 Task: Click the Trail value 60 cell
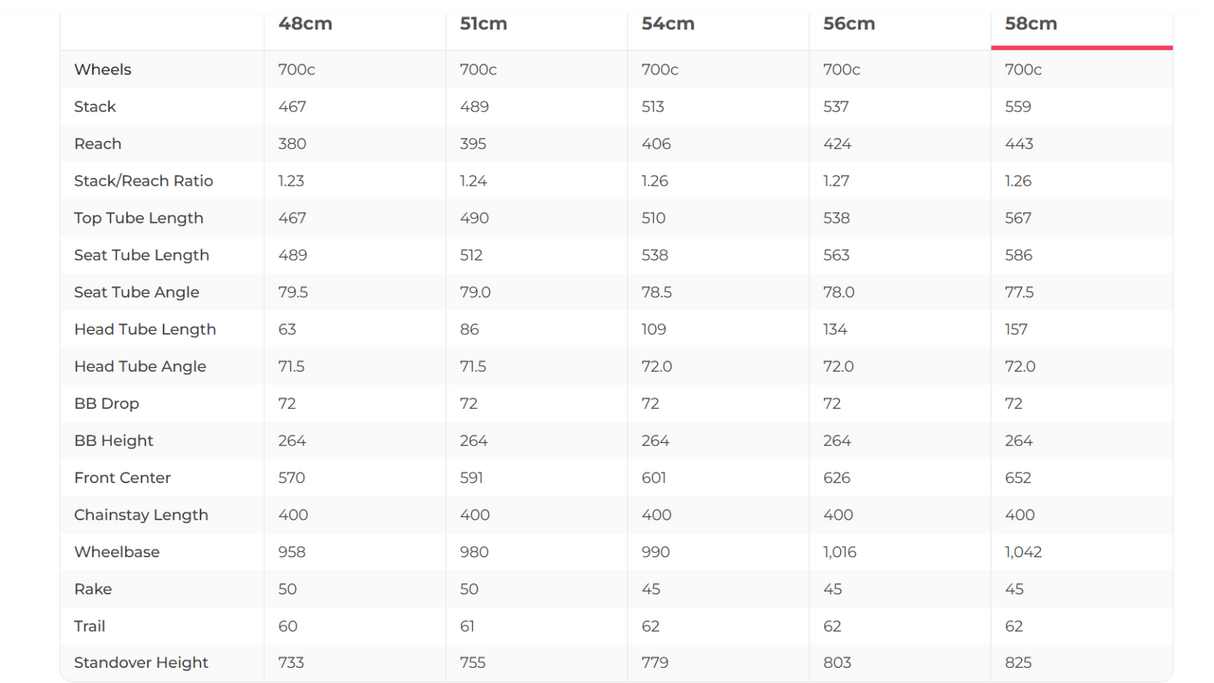tap(288, 626)
